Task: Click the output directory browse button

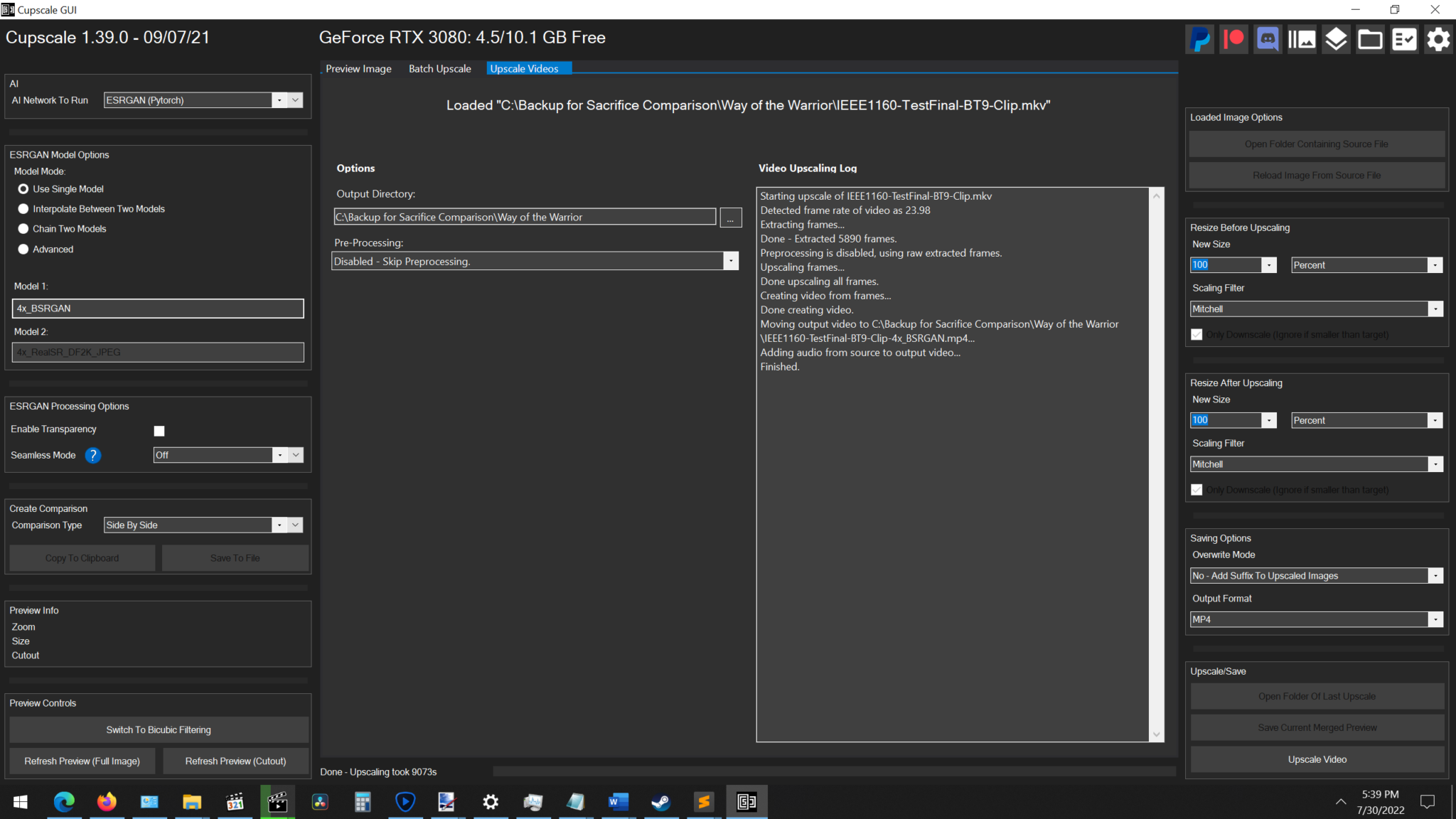Action: (730, 218)
